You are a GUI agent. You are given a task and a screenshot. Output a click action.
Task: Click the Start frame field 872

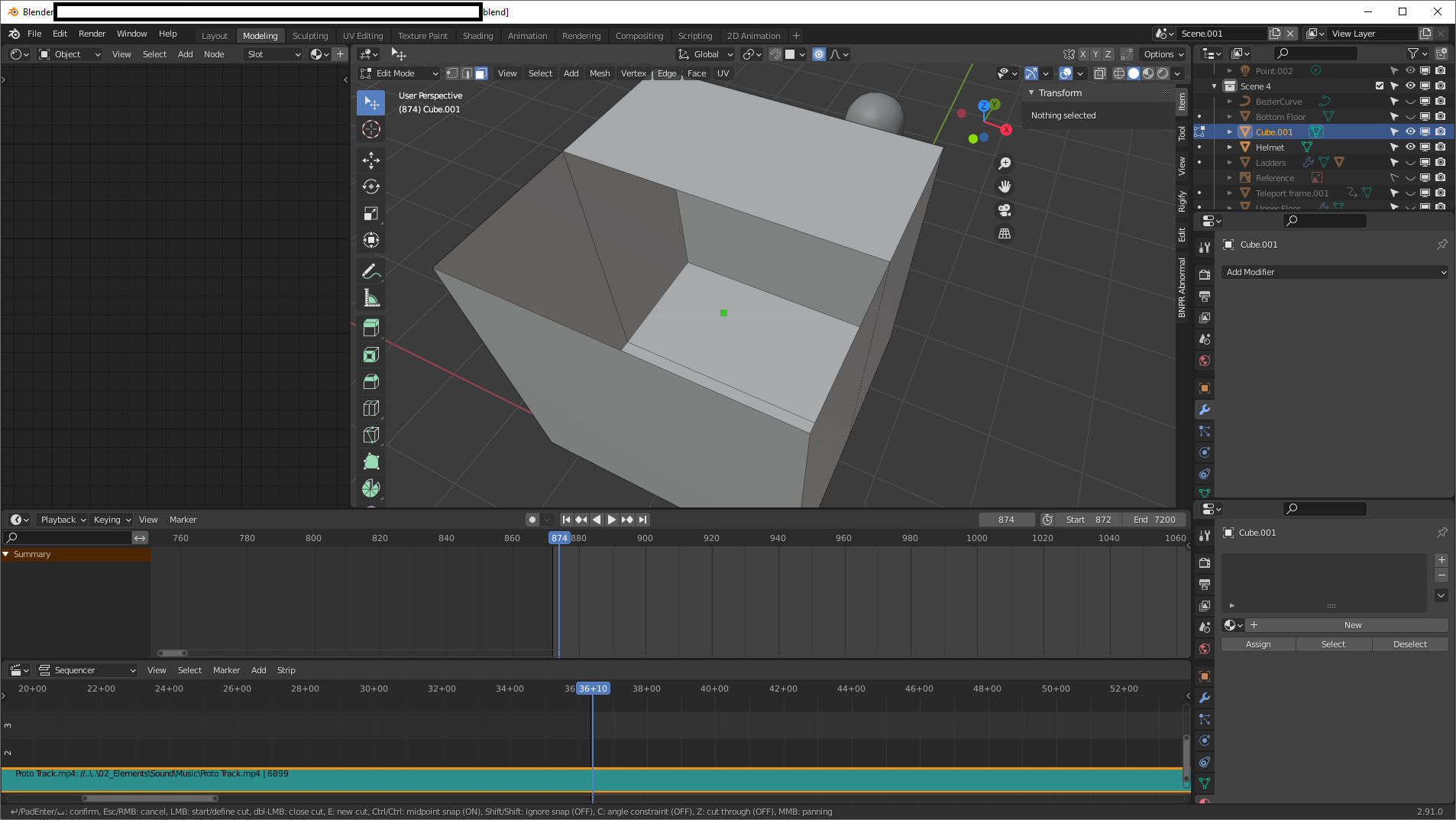click(x=1089, y=520)
